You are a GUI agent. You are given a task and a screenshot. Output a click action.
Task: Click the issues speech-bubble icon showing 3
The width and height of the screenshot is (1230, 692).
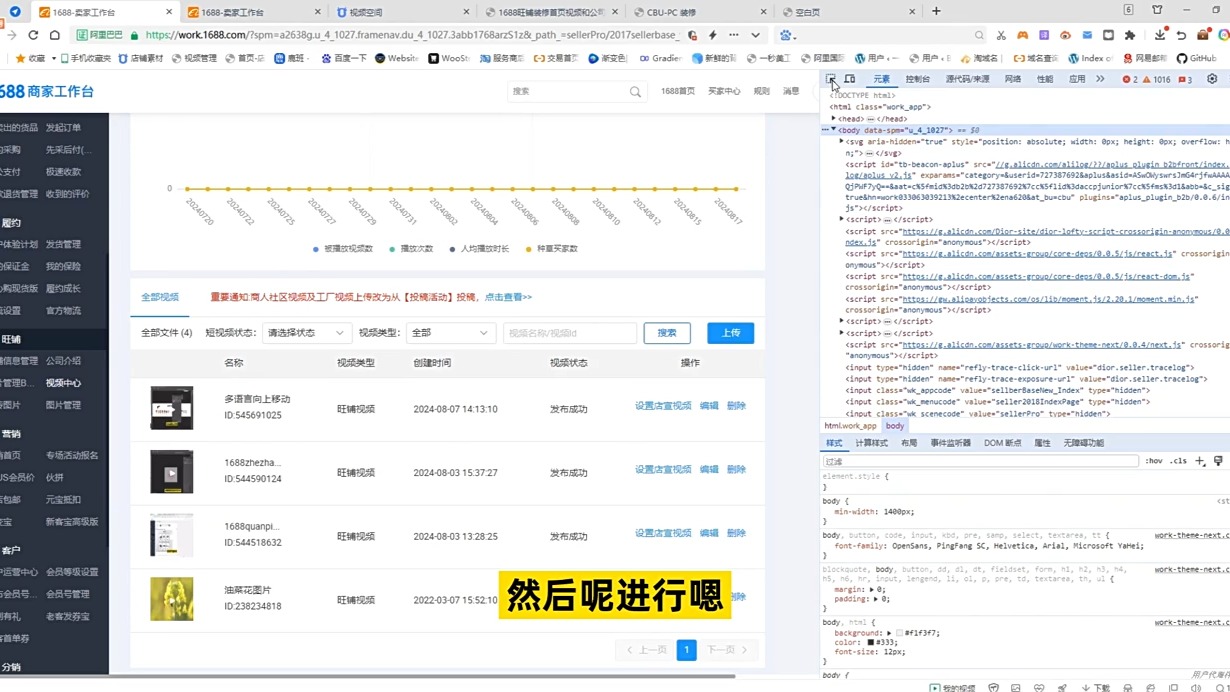[1184, 80]
